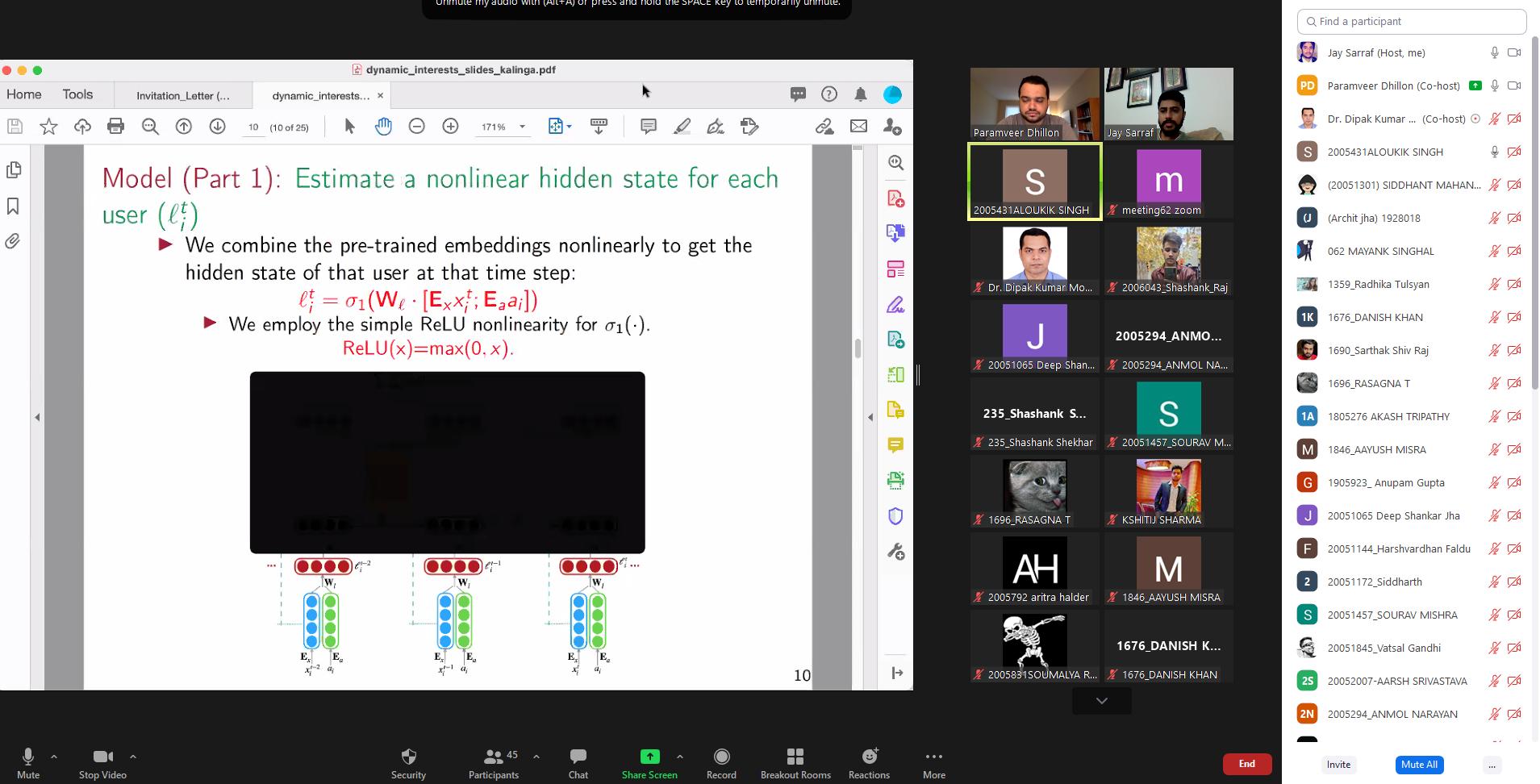Add a sticky note comment
Viewport: 1540px width, 784px height.
point(648,127)
